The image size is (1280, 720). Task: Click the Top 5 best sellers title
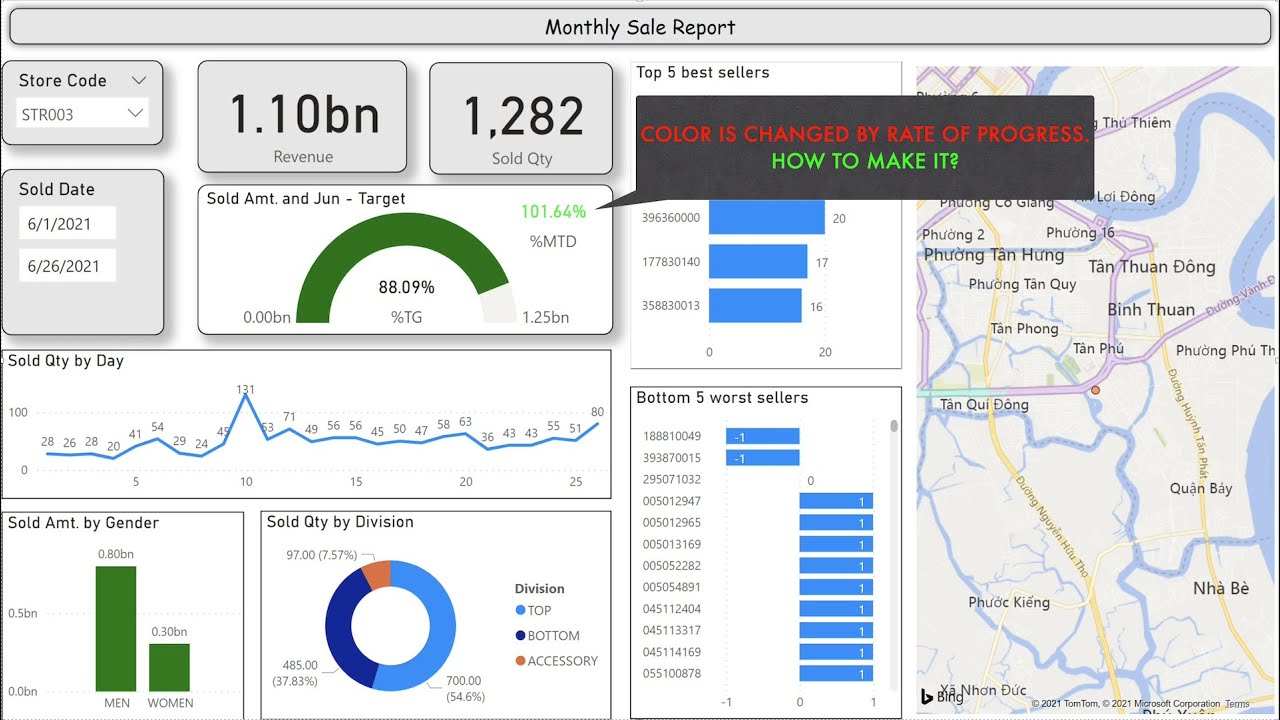pos(703,72)
